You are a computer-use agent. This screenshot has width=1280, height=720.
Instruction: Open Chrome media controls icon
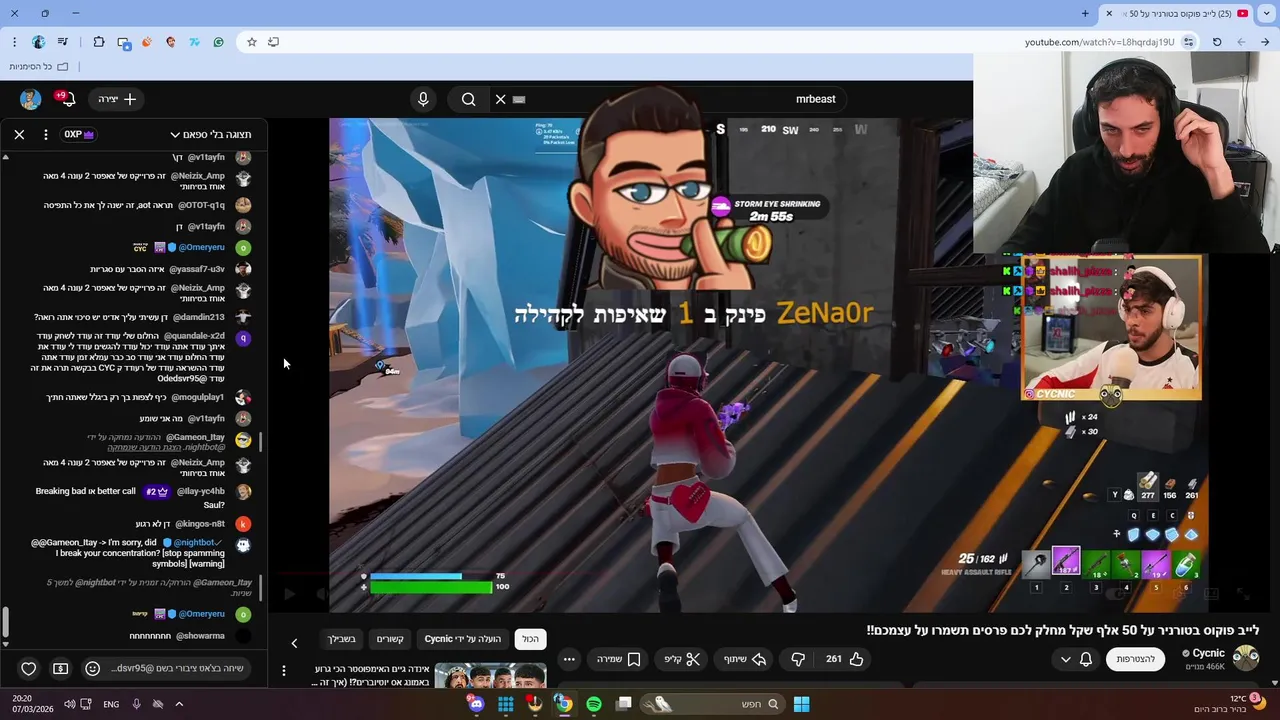coord(63,42)
